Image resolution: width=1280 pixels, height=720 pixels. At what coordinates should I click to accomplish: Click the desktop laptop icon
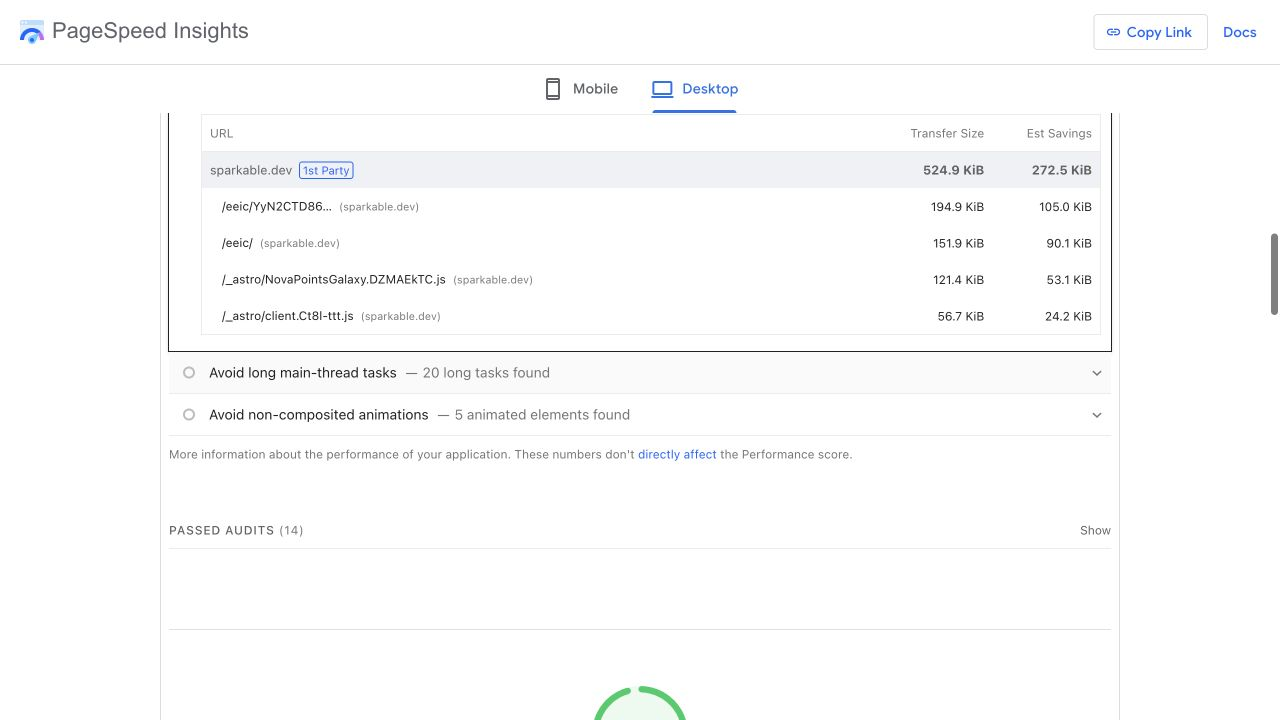pyautogui.click(x=662, y=89)
